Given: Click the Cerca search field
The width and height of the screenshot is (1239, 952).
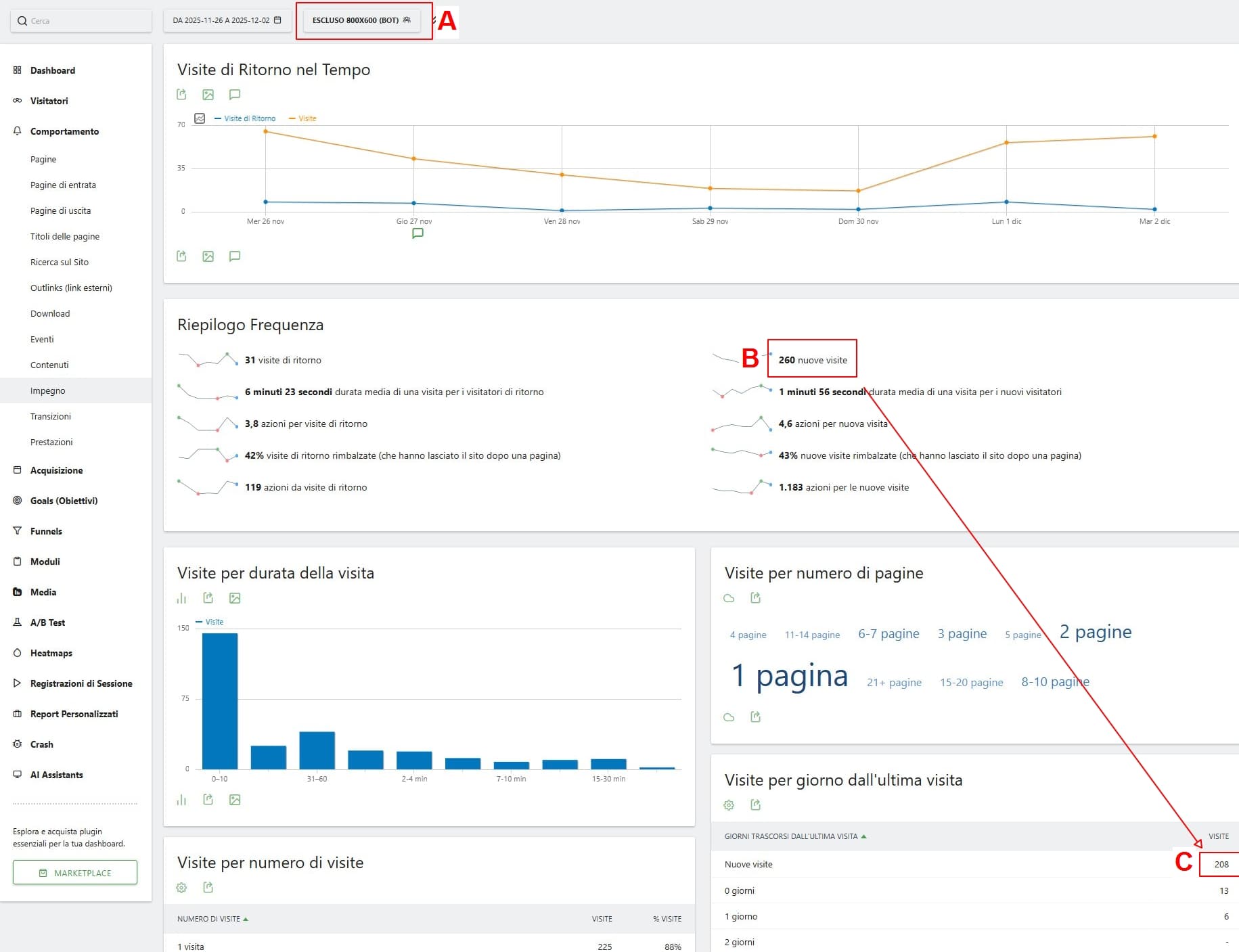Looking at the screenshot, I should tap(81, 20).
